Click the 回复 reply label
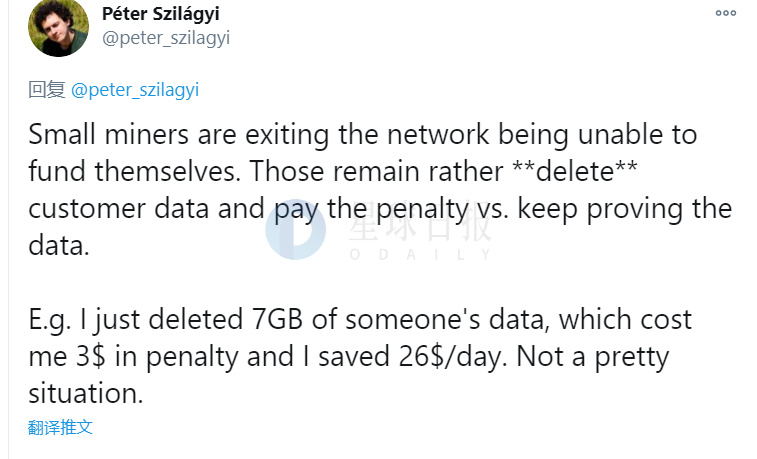 tap(46, 90)
